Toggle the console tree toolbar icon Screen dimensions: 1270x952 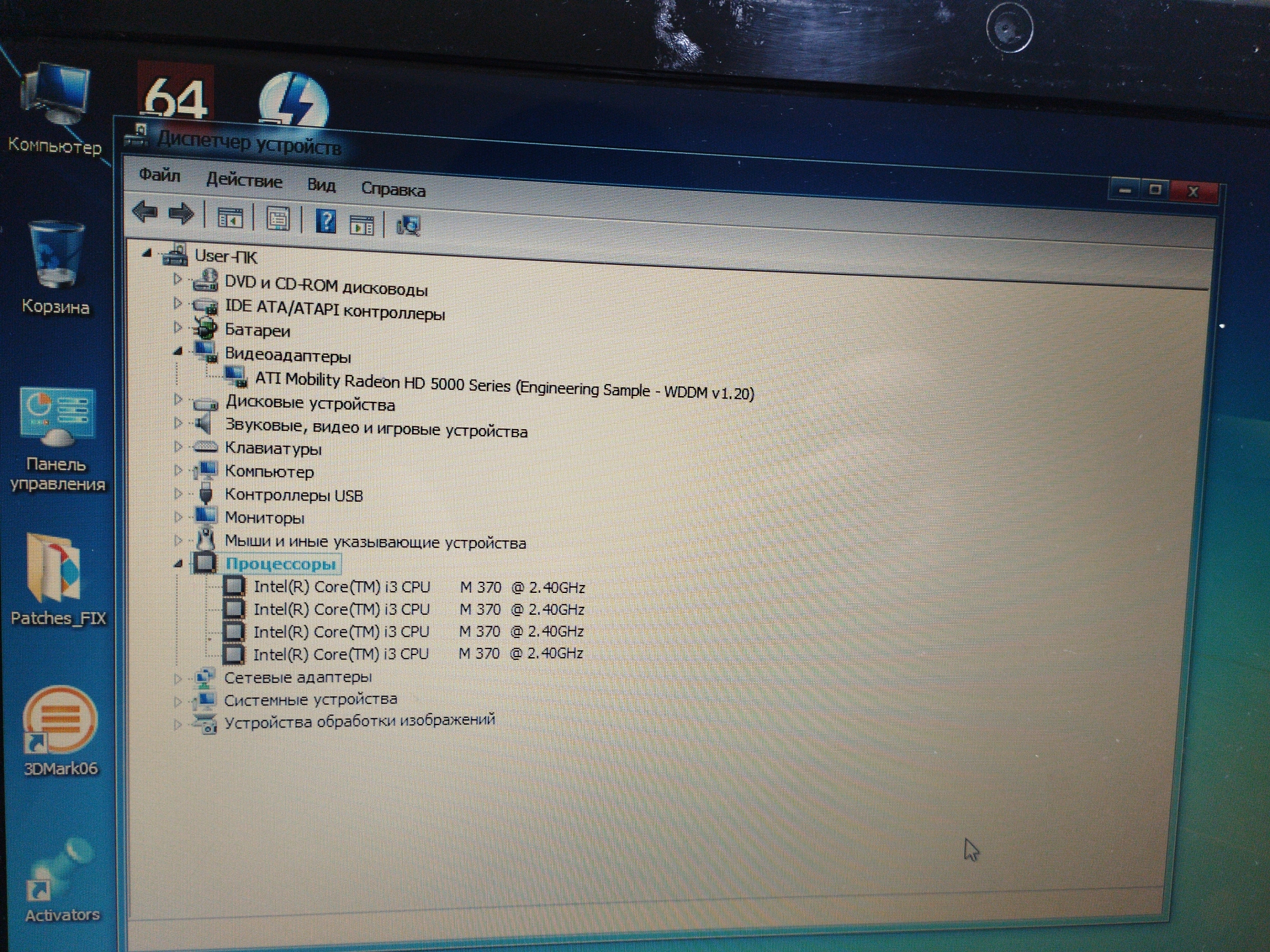pos(230,218)
